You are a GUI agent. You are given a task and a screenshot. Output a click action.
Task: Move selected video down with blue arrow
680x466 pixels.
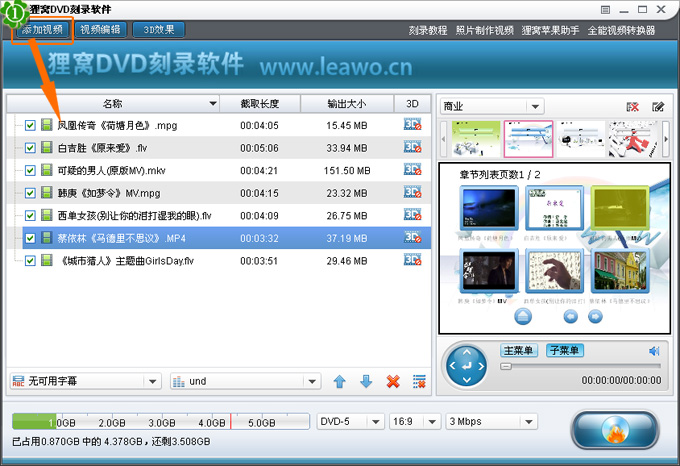[366, 381]
